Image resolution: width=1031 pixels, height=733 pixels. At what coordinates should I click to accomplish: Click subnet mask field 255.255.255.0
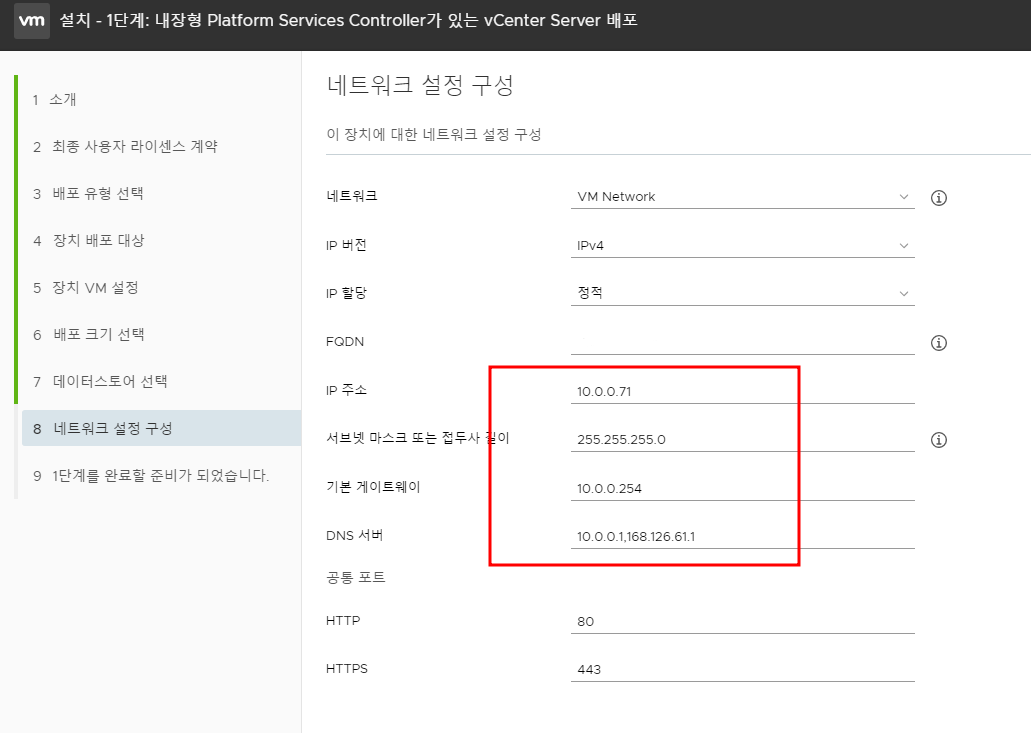tap(742, 439)
